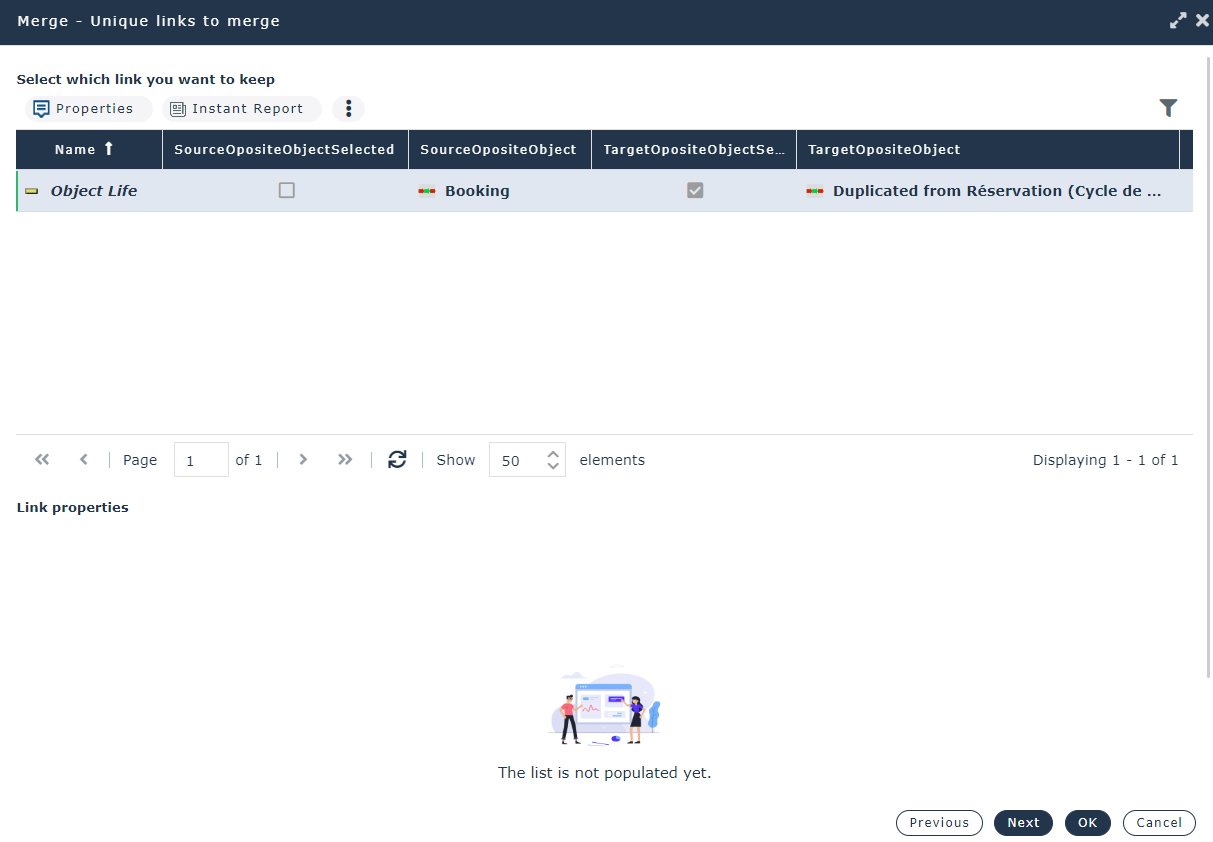The height and width of the screenshot is (842, 1213).
Task: Expand the dialog to full size
Action: (x=1178, y=21)
